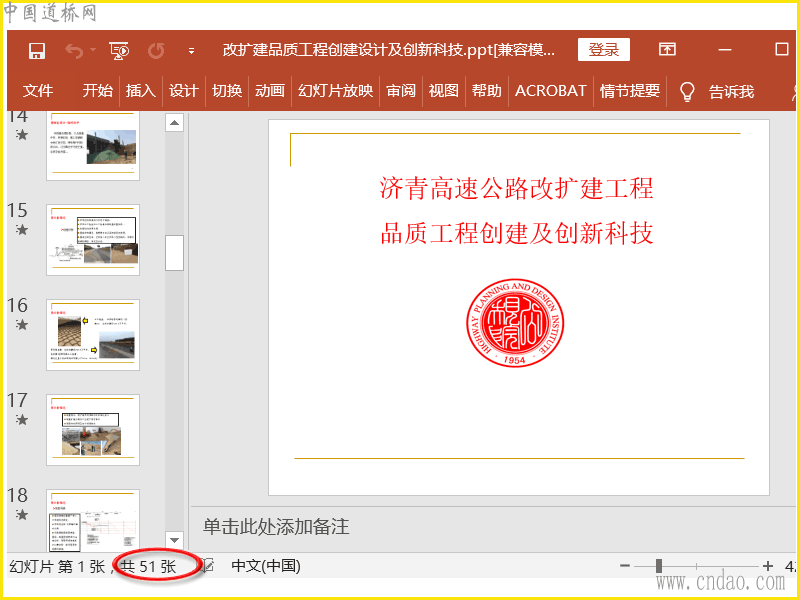Click the zoom in plus button
This screenshot has height=600, width=800.
768,566
